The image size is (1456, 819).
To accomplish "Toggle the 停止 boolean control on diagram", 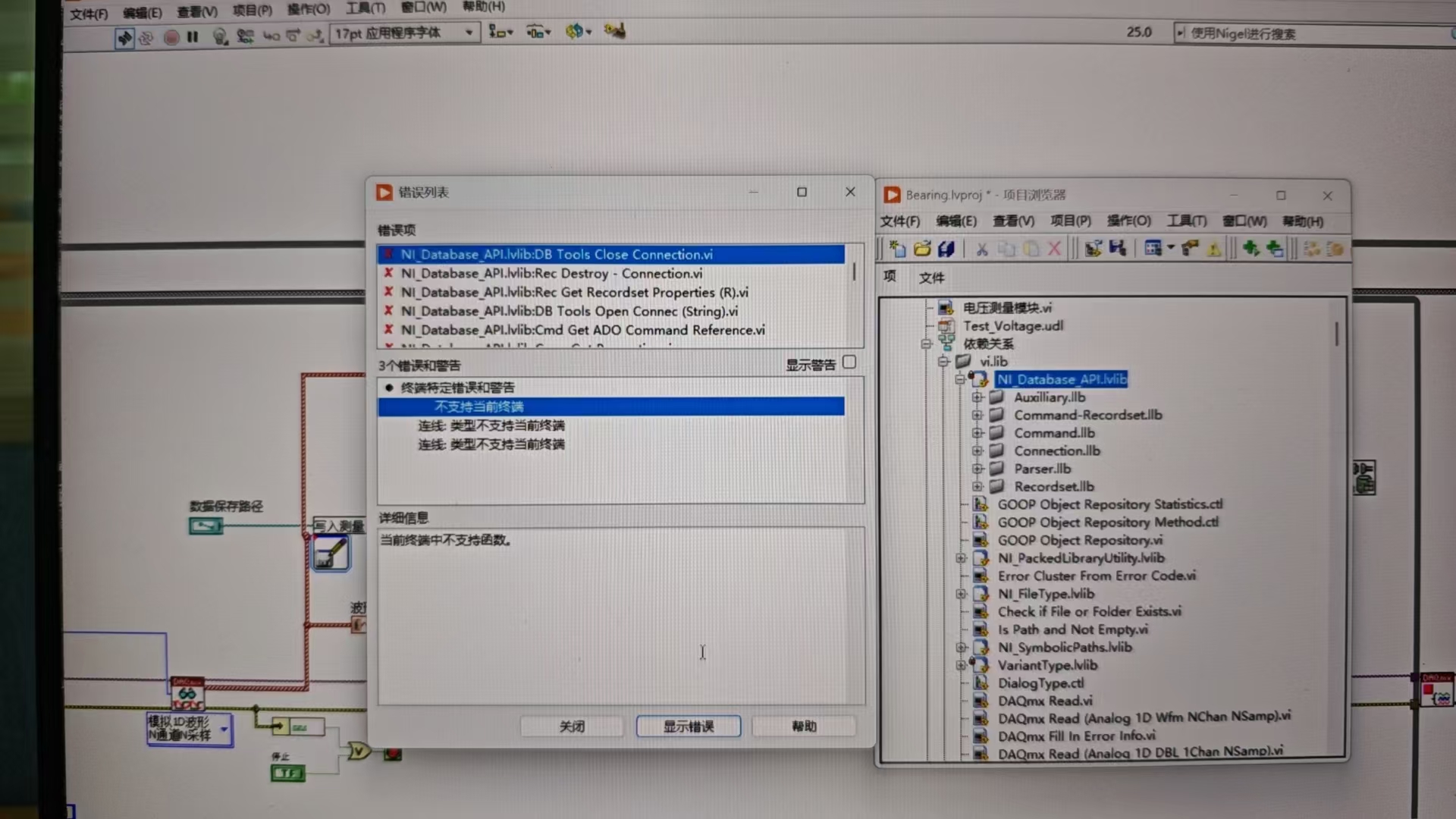I will (x=287, y=773).
